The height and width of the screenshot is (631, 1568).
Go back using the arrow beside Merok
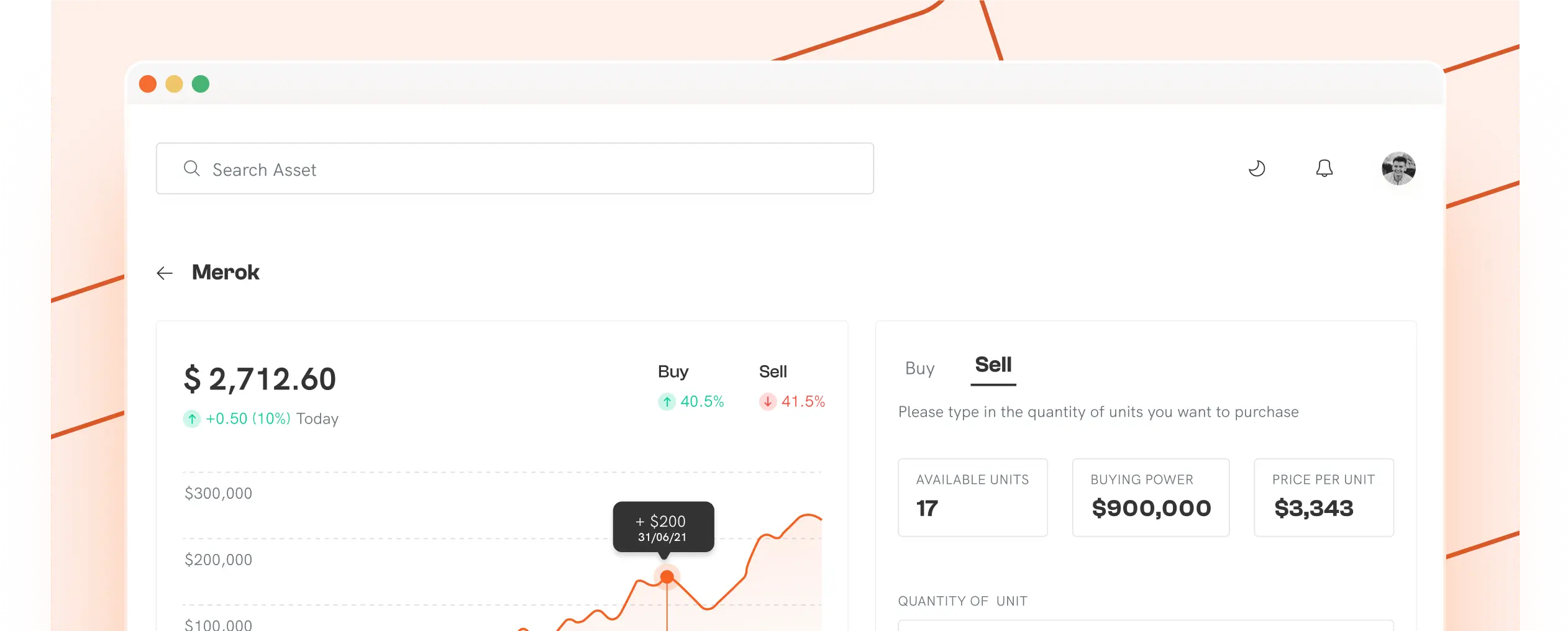point(165,273)
